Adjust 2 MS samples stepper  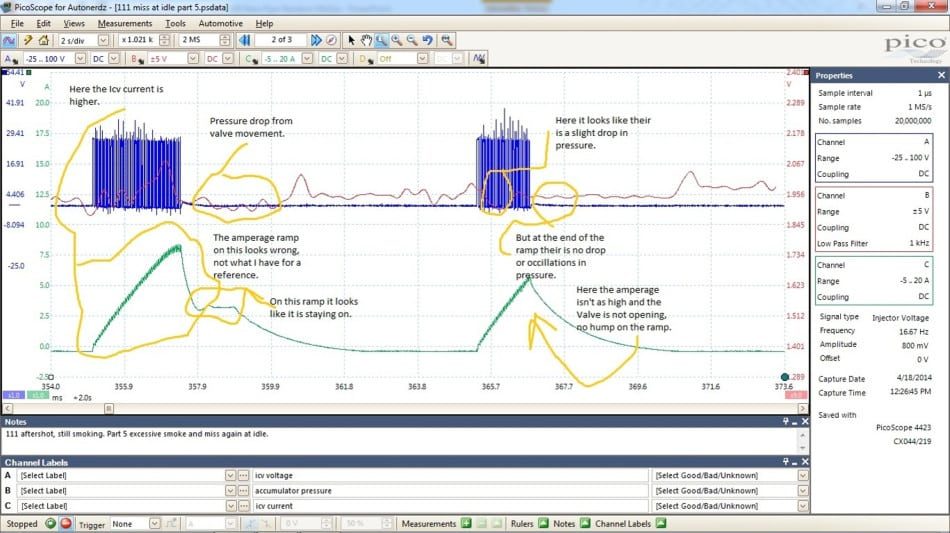[x=225, y=40]
